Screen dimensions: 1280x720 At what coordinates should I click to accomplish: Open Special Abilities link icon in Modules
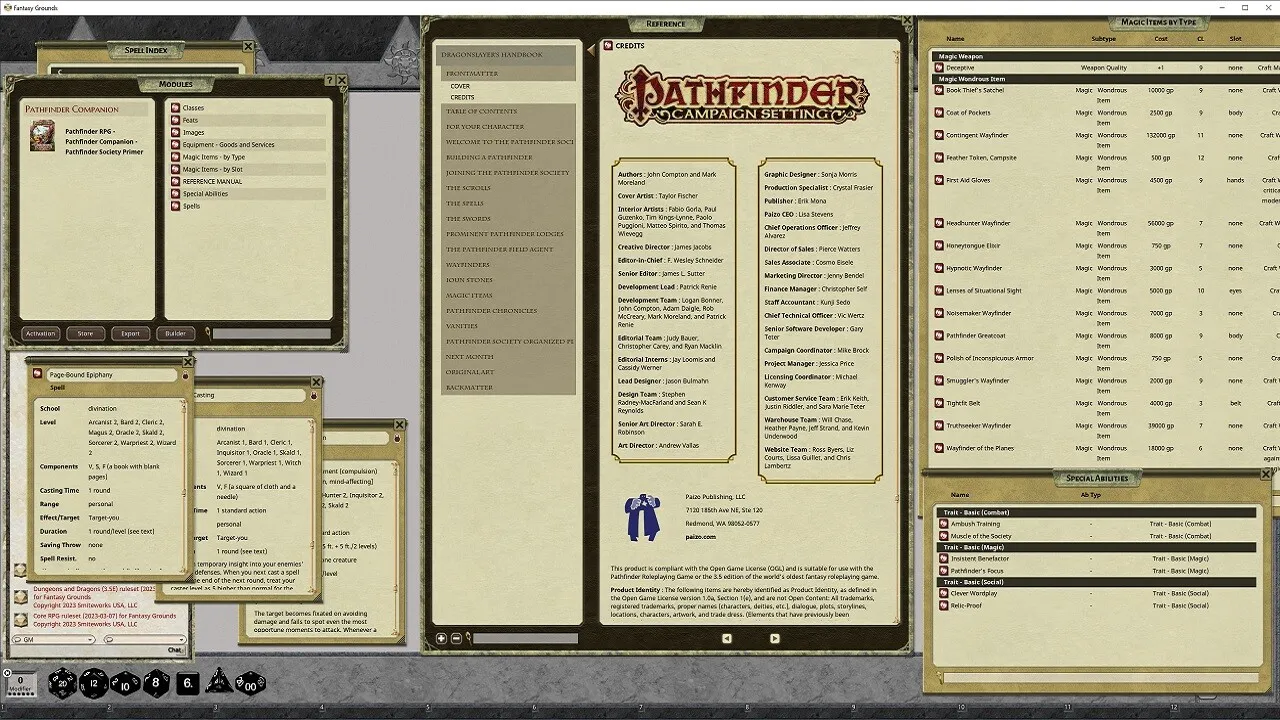(175, 194)
